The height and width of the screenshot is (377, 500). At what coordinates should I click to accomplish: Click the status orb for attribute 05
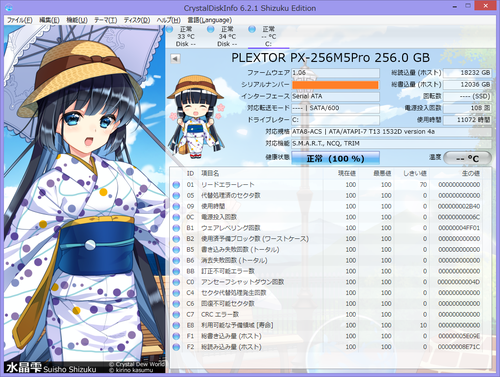pyautogui.click(x=176, y=196)
